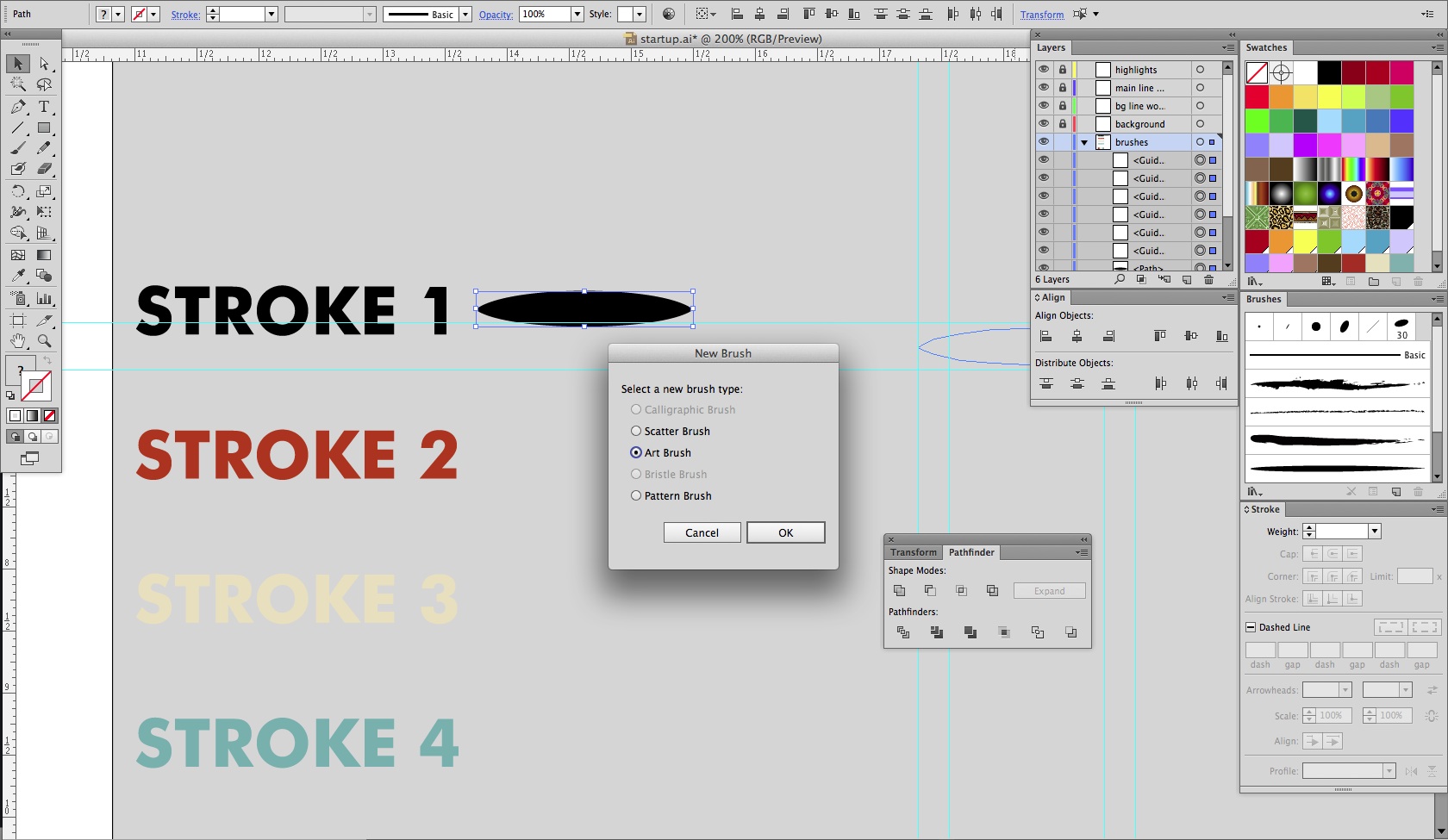Image resolution: width=1448 pixels, height=840 pixels.
Task: Select the Paintbrush tool
Action: click(x=18, y=148)
